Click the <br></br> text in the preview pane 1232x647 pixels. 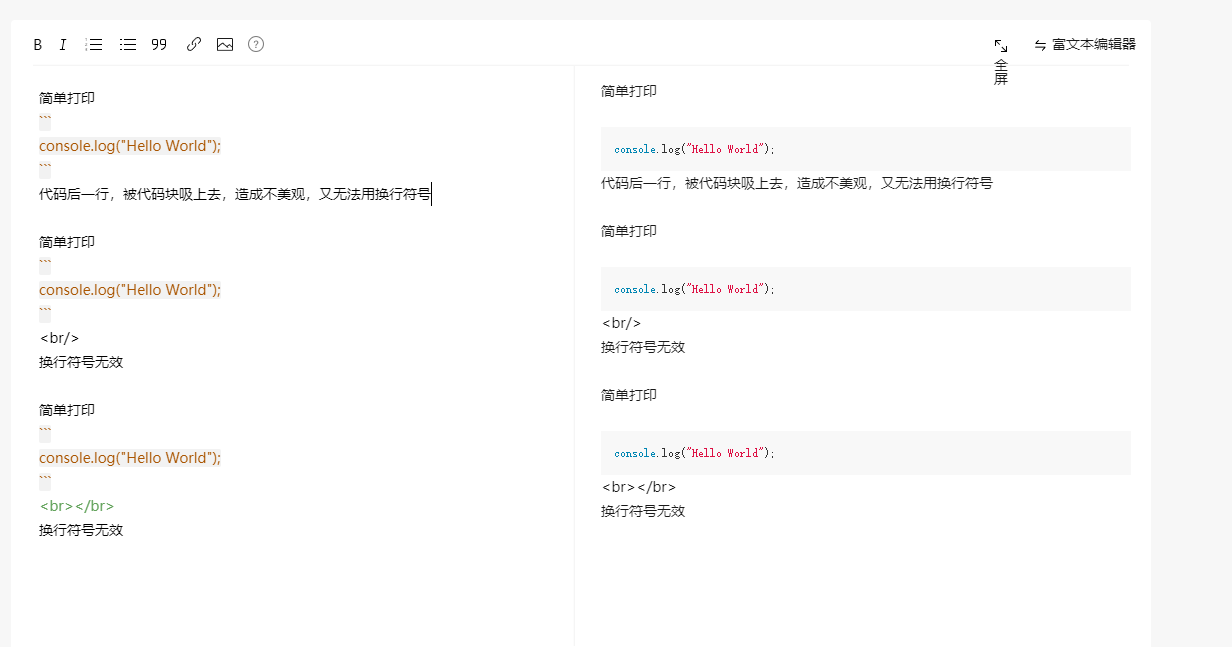[639, 487]
